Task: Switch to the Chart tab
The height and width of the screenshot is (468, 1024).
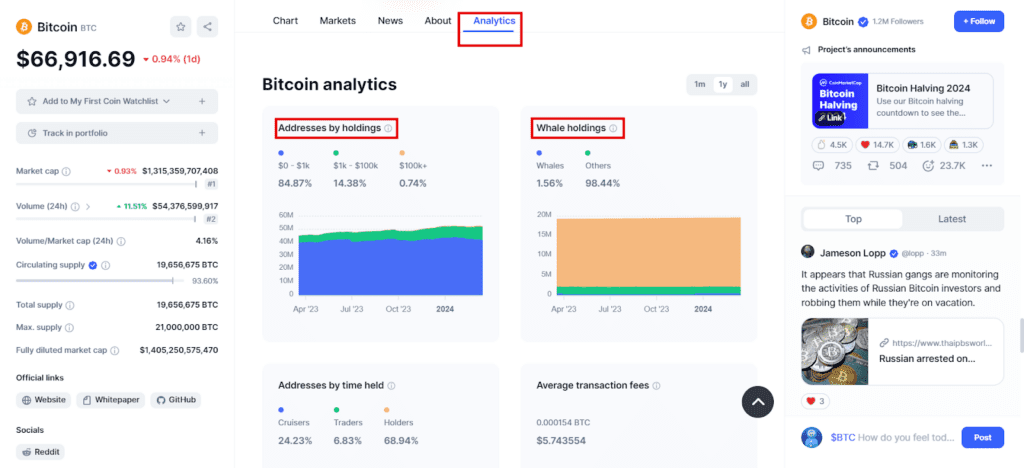Action: (285, 20)
